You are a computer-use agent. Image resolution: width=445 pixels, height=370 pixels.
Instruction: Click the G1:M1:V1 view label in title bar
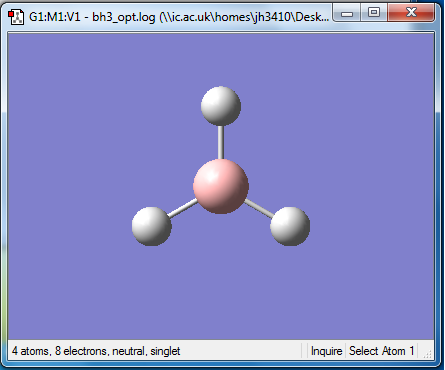(x=55, y=17)
